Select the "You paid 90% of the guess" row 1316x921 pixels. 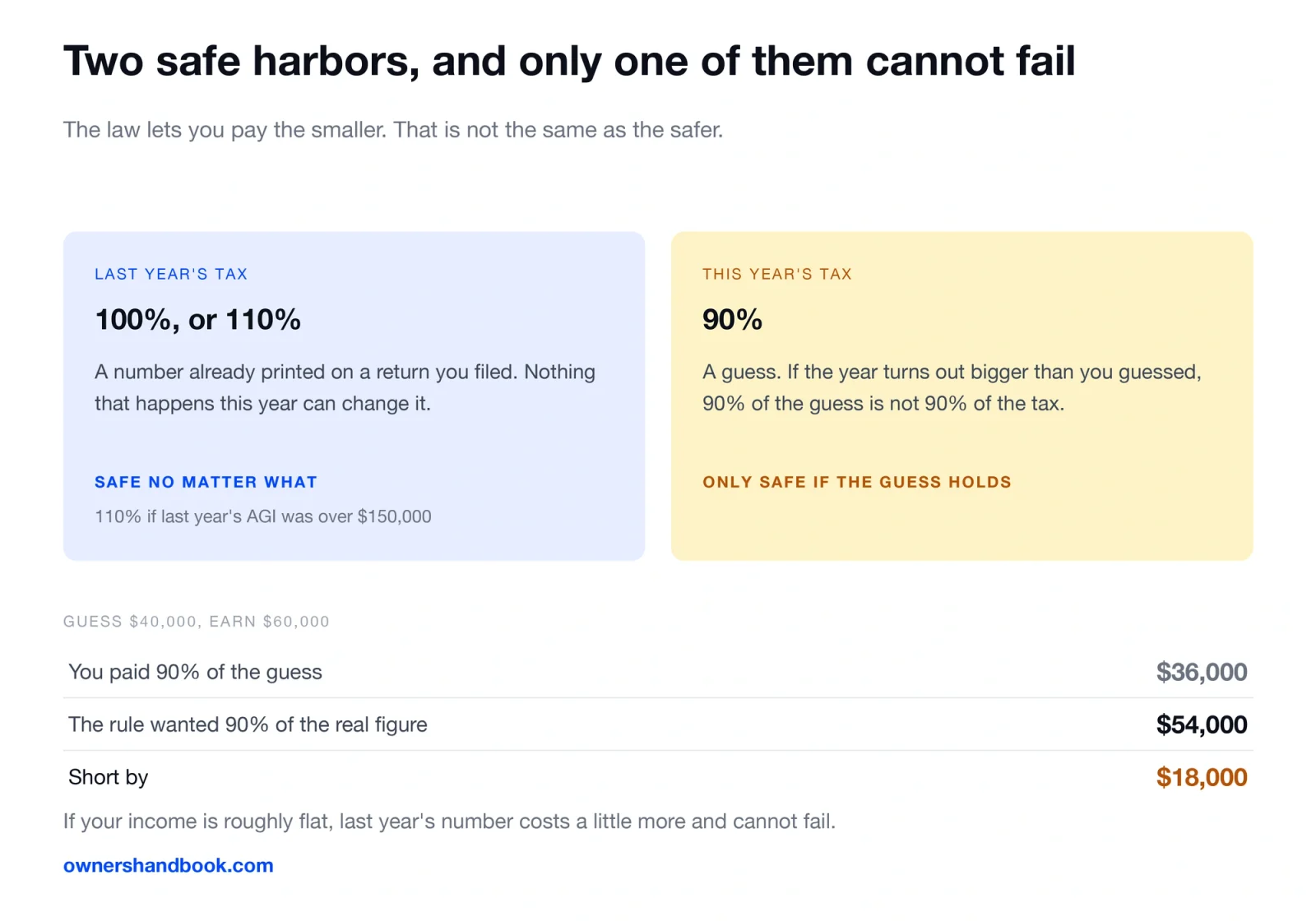[x=658, y=672]
